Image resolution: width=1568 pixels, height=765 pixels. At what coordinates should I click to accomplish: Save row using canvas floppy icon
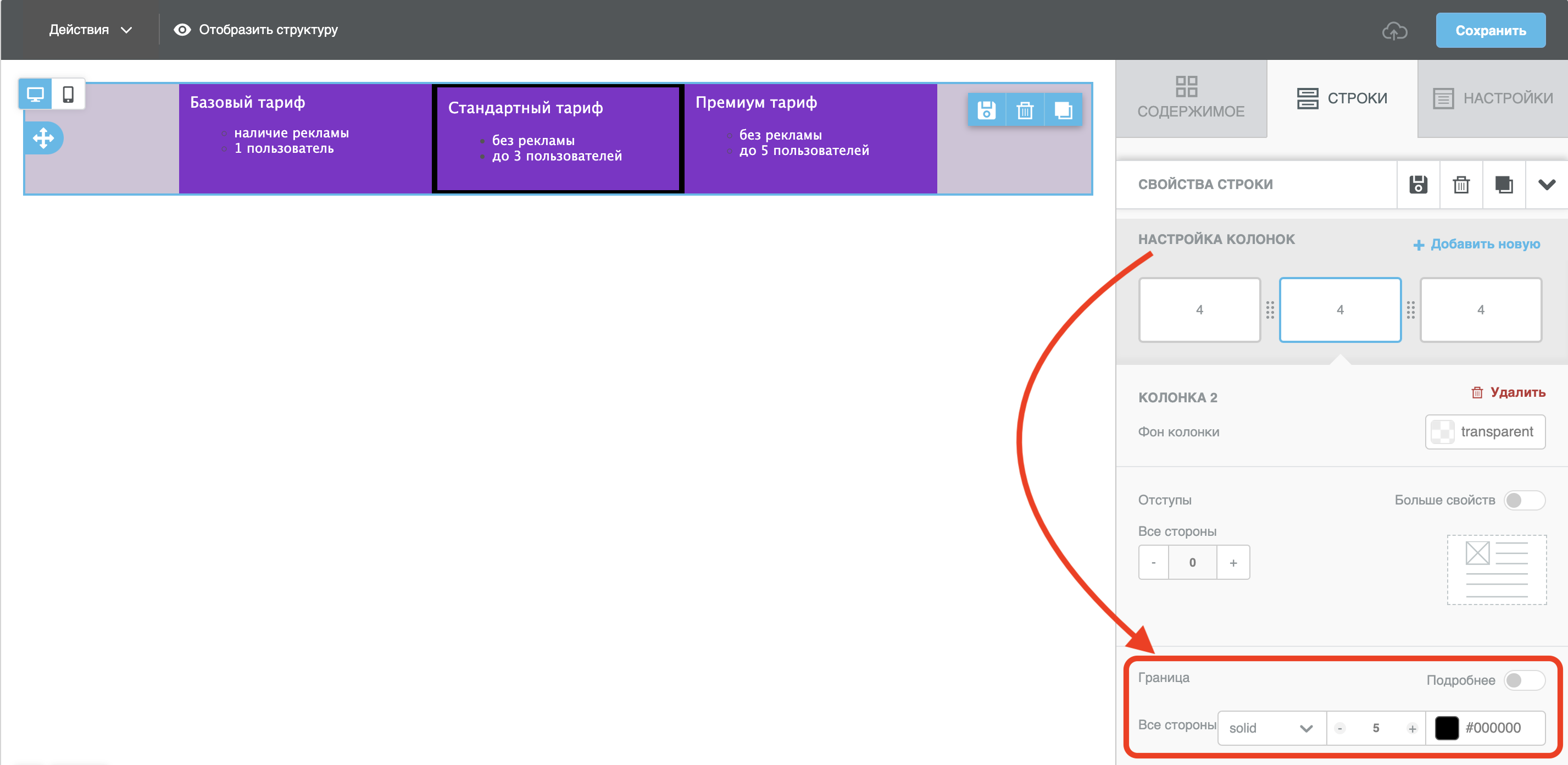[x=987, y=110]
